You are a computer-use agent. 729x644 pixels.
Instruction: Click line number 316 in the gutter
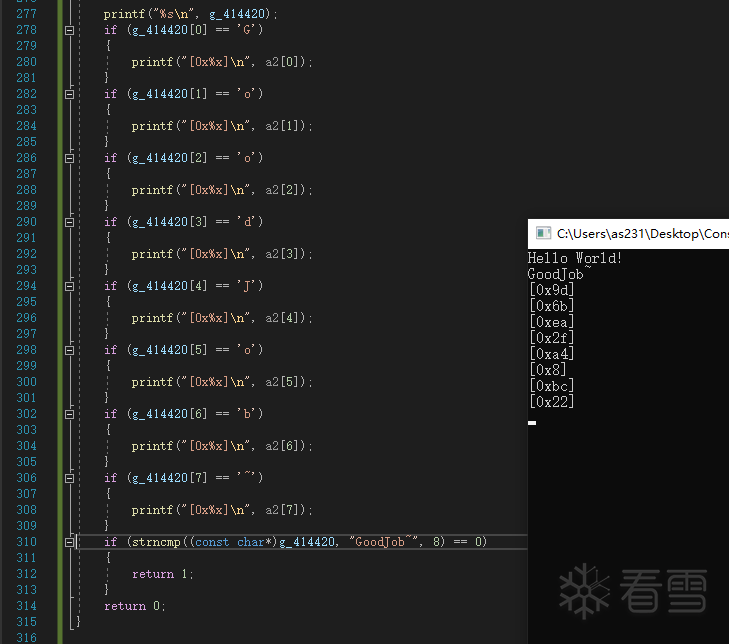pyautogui.click(x=27, y=637)
